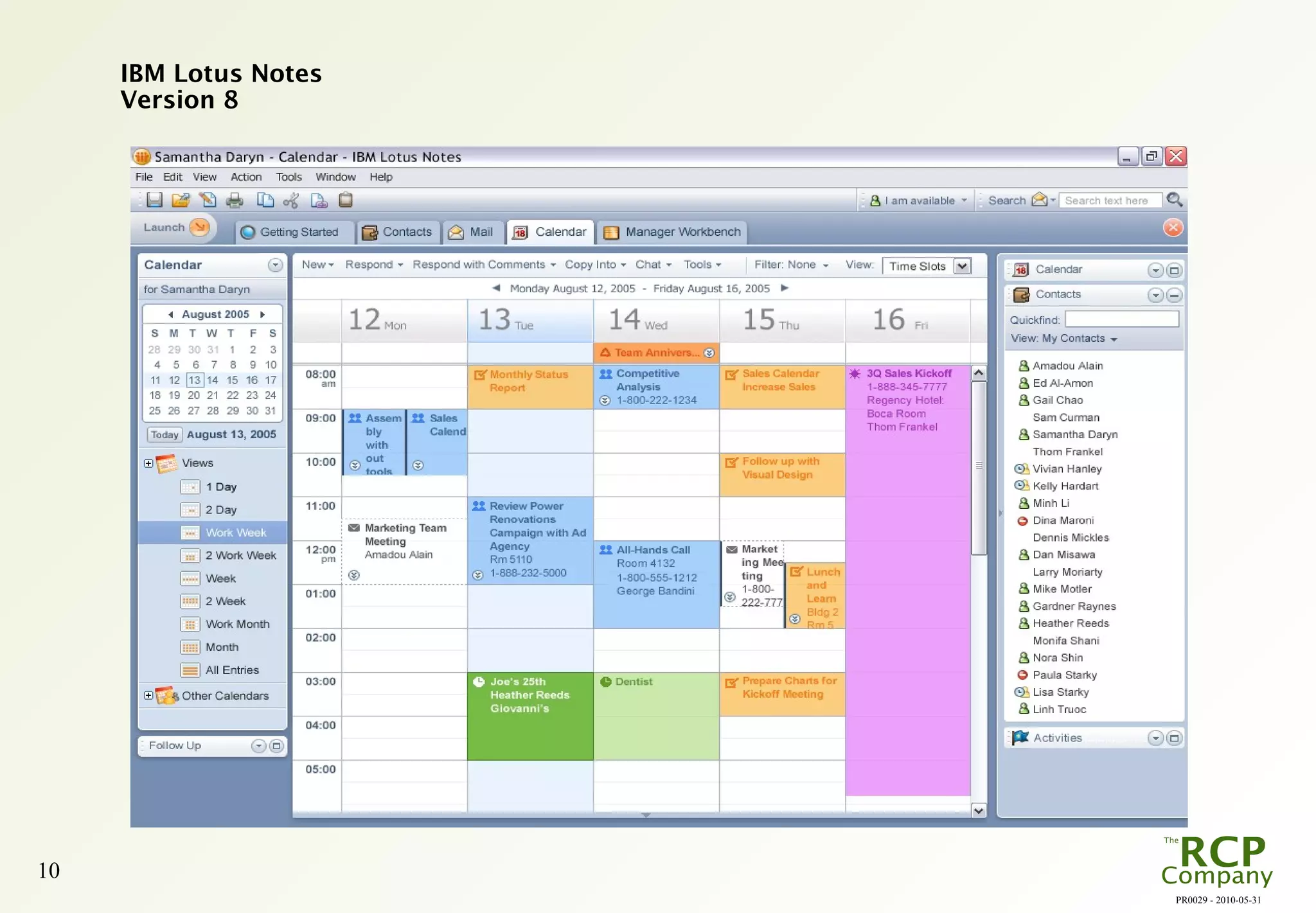Click the Quickfind input field
This screenshot has height=913, width=1316.
click(1122, 319)
